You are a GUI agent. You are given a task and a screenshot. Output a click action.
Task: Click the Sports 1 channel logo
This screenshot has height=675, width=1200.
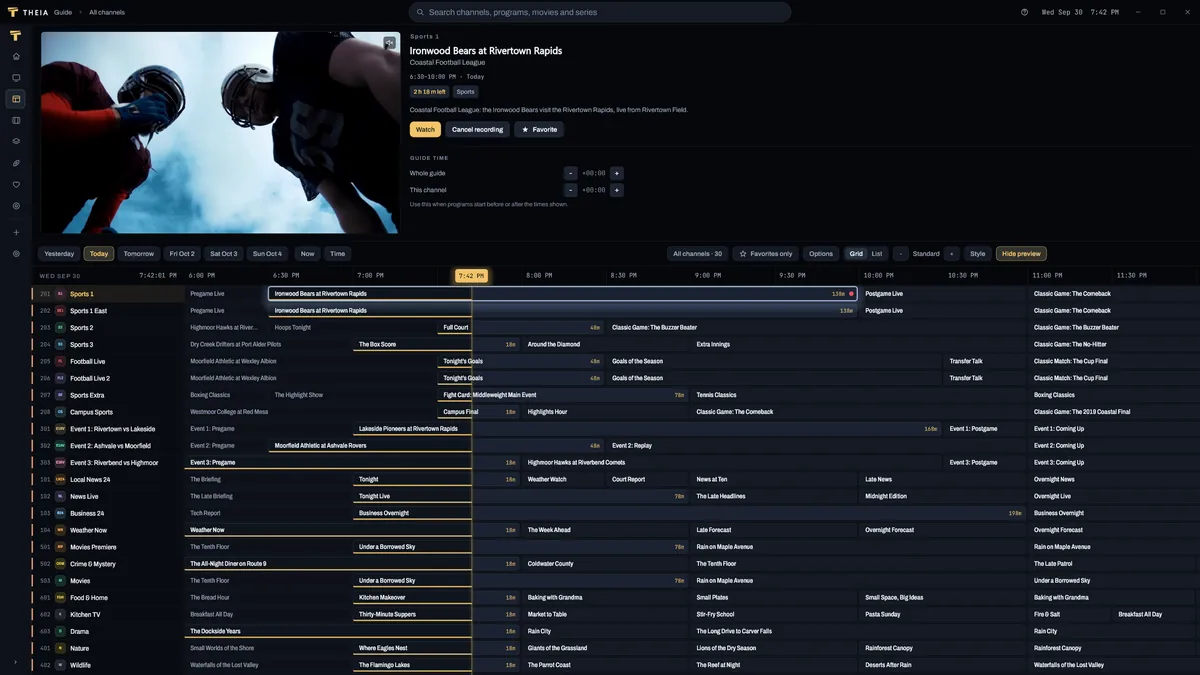pos(60,294)
